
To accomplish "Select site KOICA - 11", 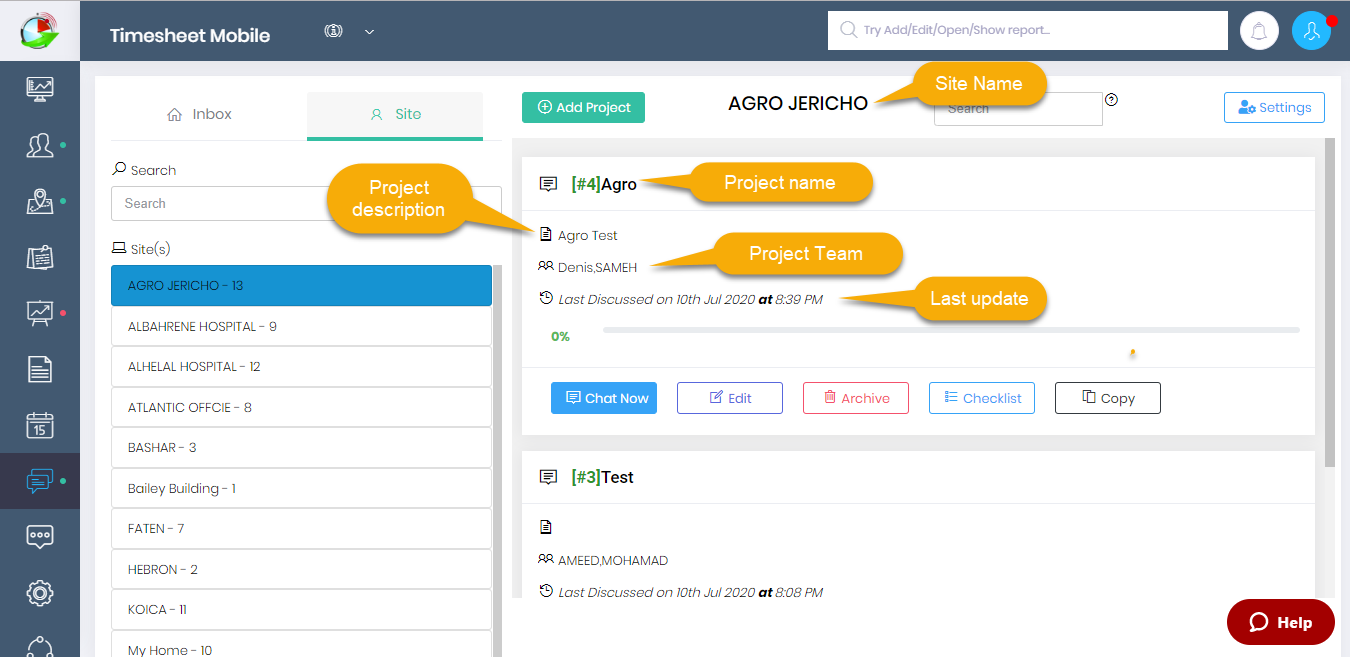I will [x=301, y=610].
